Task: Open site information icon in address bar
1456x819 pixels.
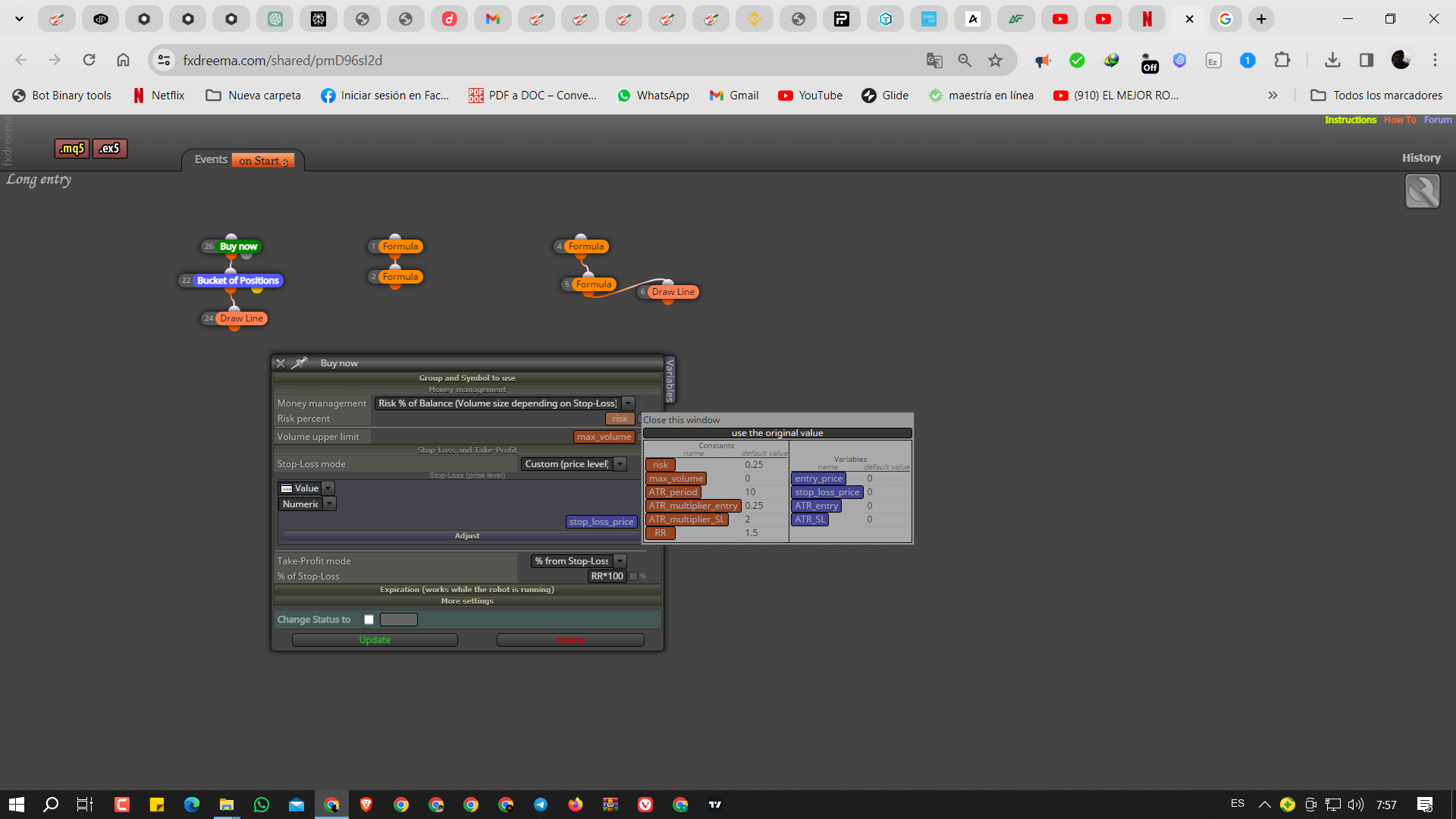Action: click(164, 60)
